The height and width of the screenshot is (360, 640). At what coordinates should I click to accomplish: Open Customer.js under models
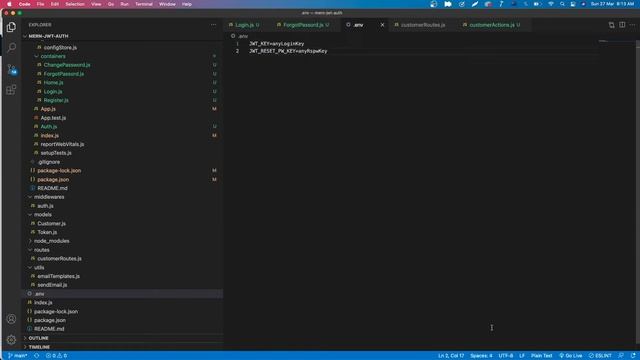coord(51,224)
